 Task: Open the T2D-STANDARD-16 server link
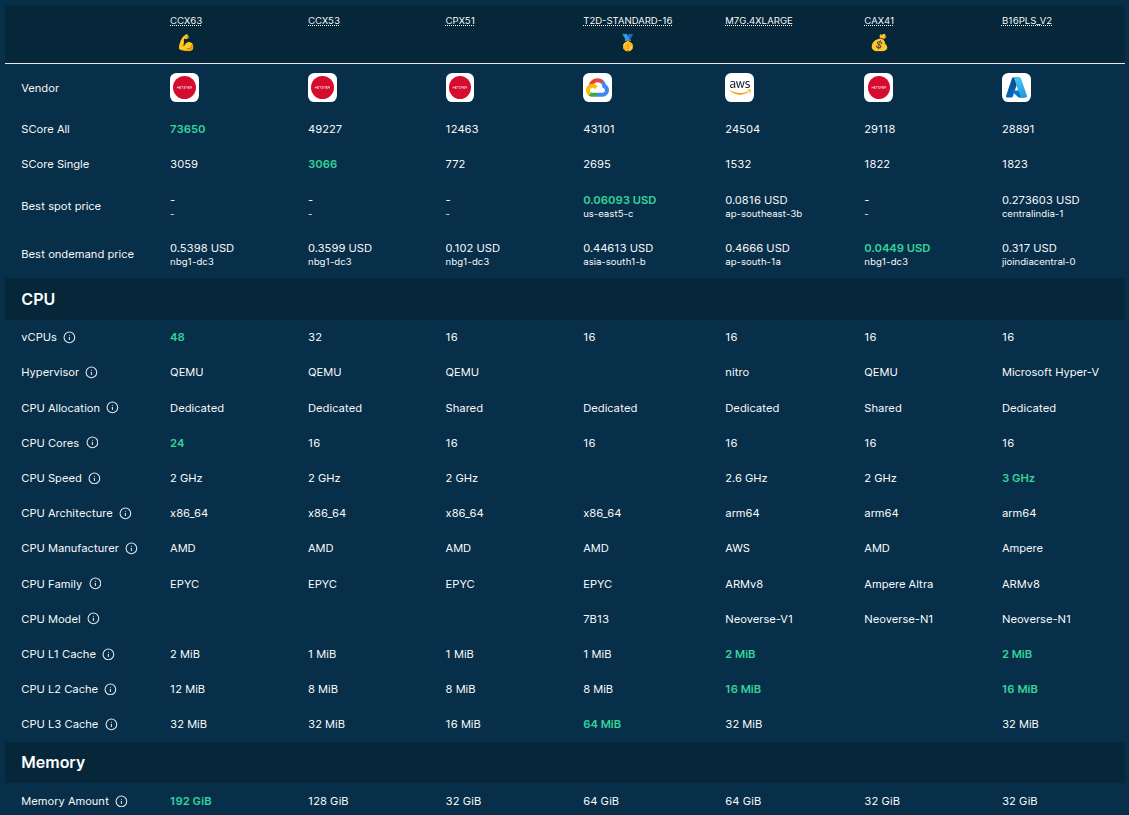[627, 20]
